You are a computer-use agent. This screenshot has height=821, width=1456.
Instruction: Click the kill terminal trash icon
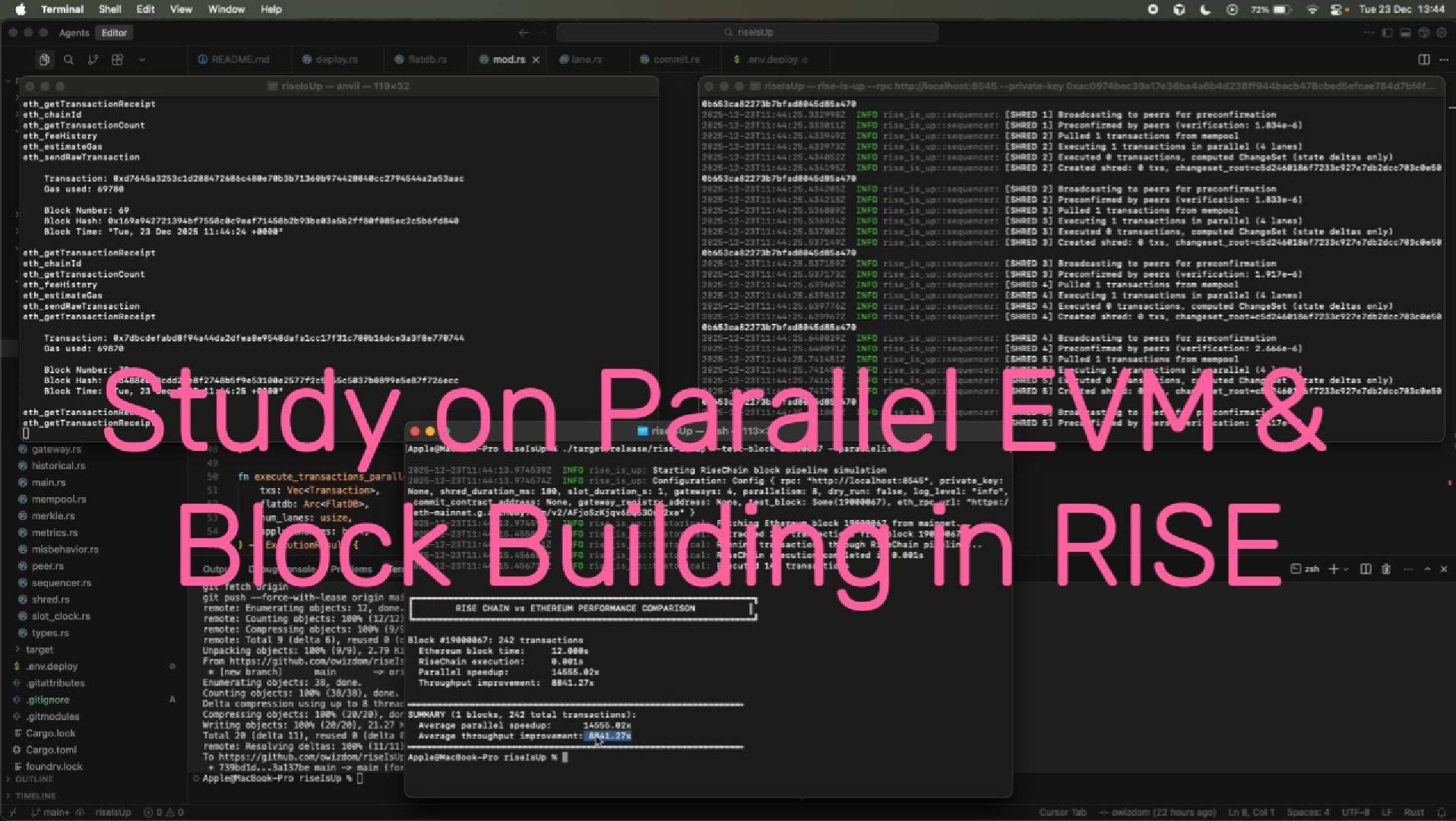(1385, 569)
